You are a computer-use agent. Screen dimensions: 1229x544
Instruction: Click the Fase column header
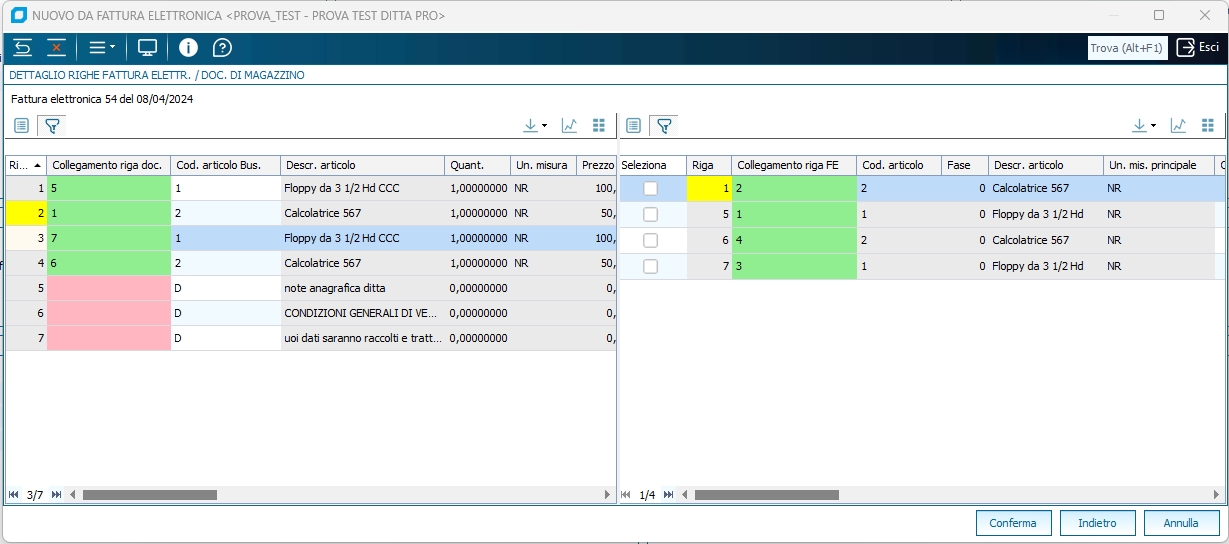pos(965,165)
